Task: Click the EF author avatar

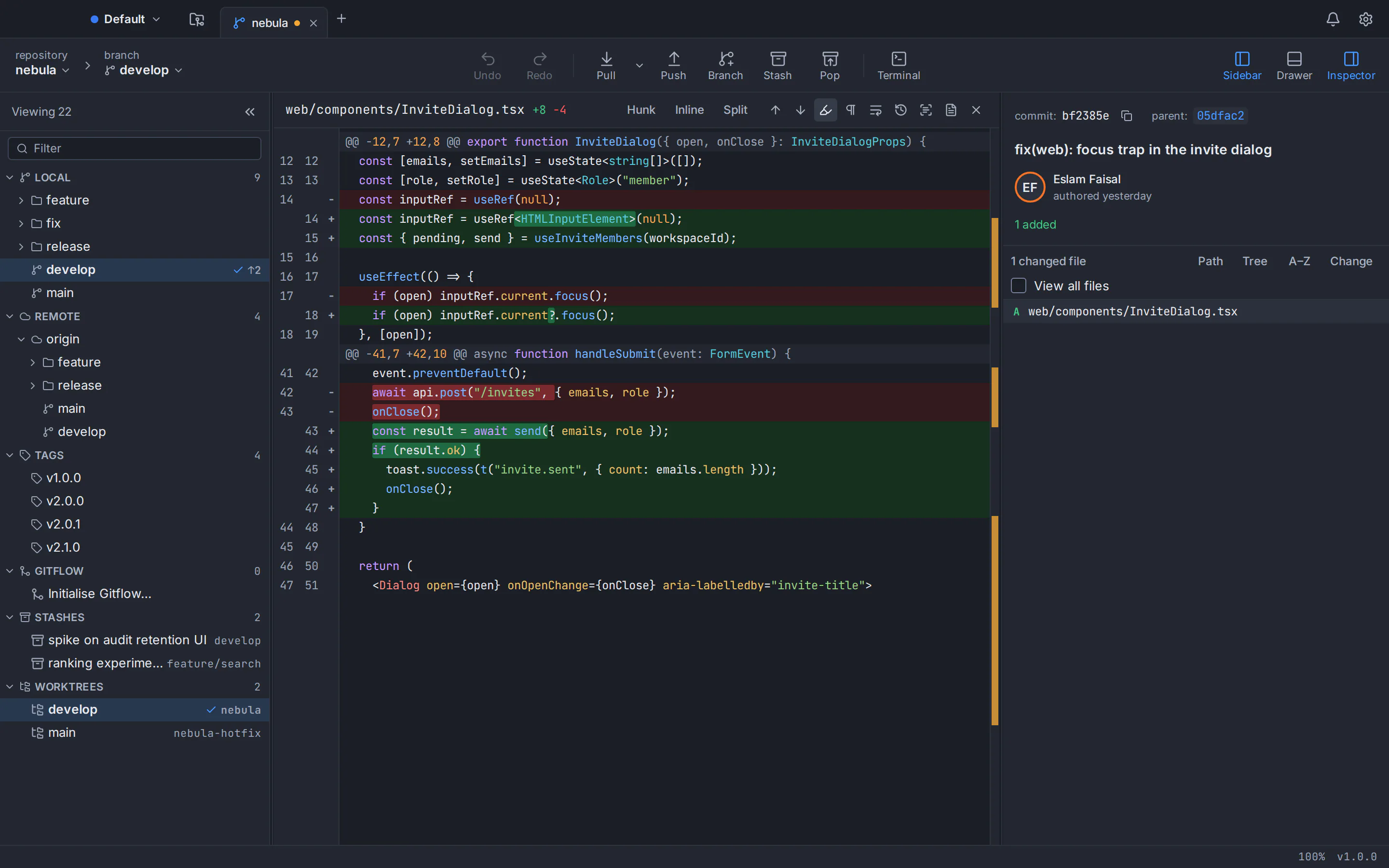Action: pos(1030,187)
